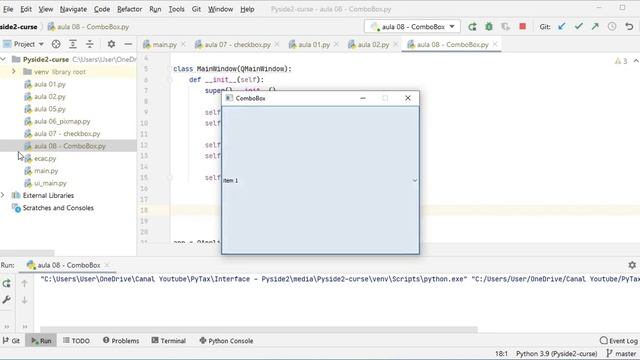Open the Python Console tool window
This screenshot has height=360, width=640.
(x=226, y=340)
